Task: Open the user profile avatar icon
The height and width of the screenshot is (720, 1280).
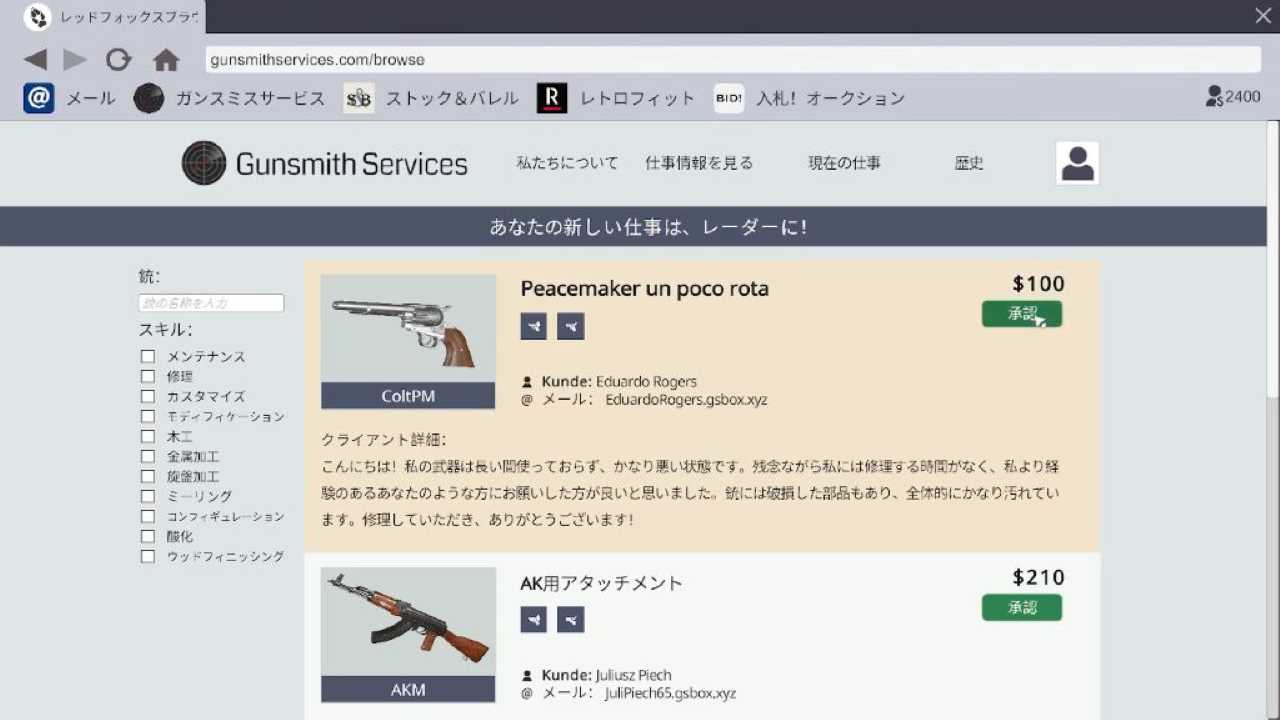Action: (x=1077, y=163)
